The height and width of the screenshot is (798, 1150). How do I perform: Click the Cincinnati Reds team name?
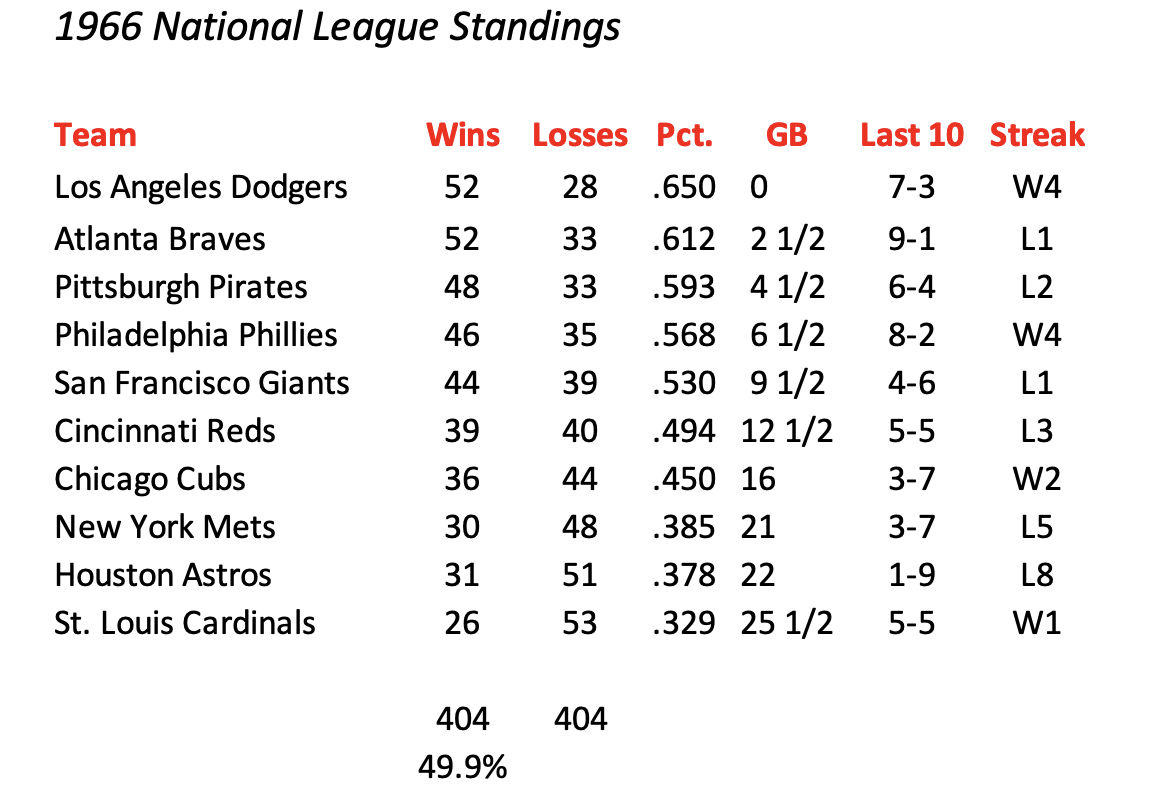click(x=165, y=431)
